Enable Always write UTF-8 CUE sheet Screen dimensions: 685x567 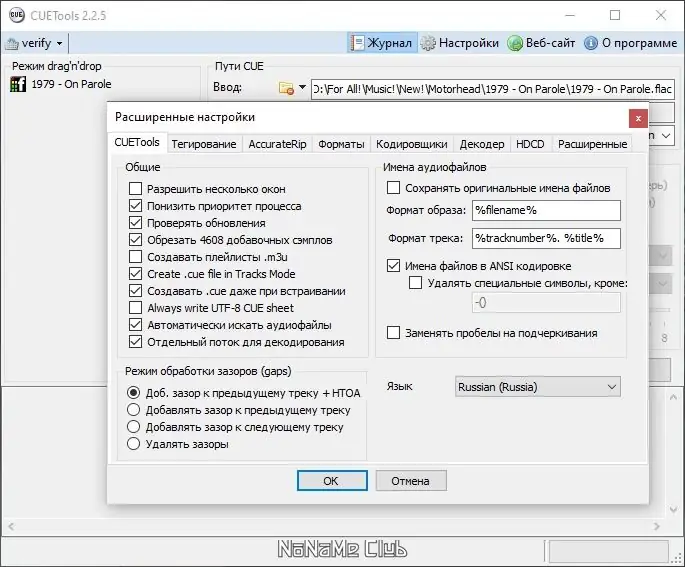[x=135, y=308]
